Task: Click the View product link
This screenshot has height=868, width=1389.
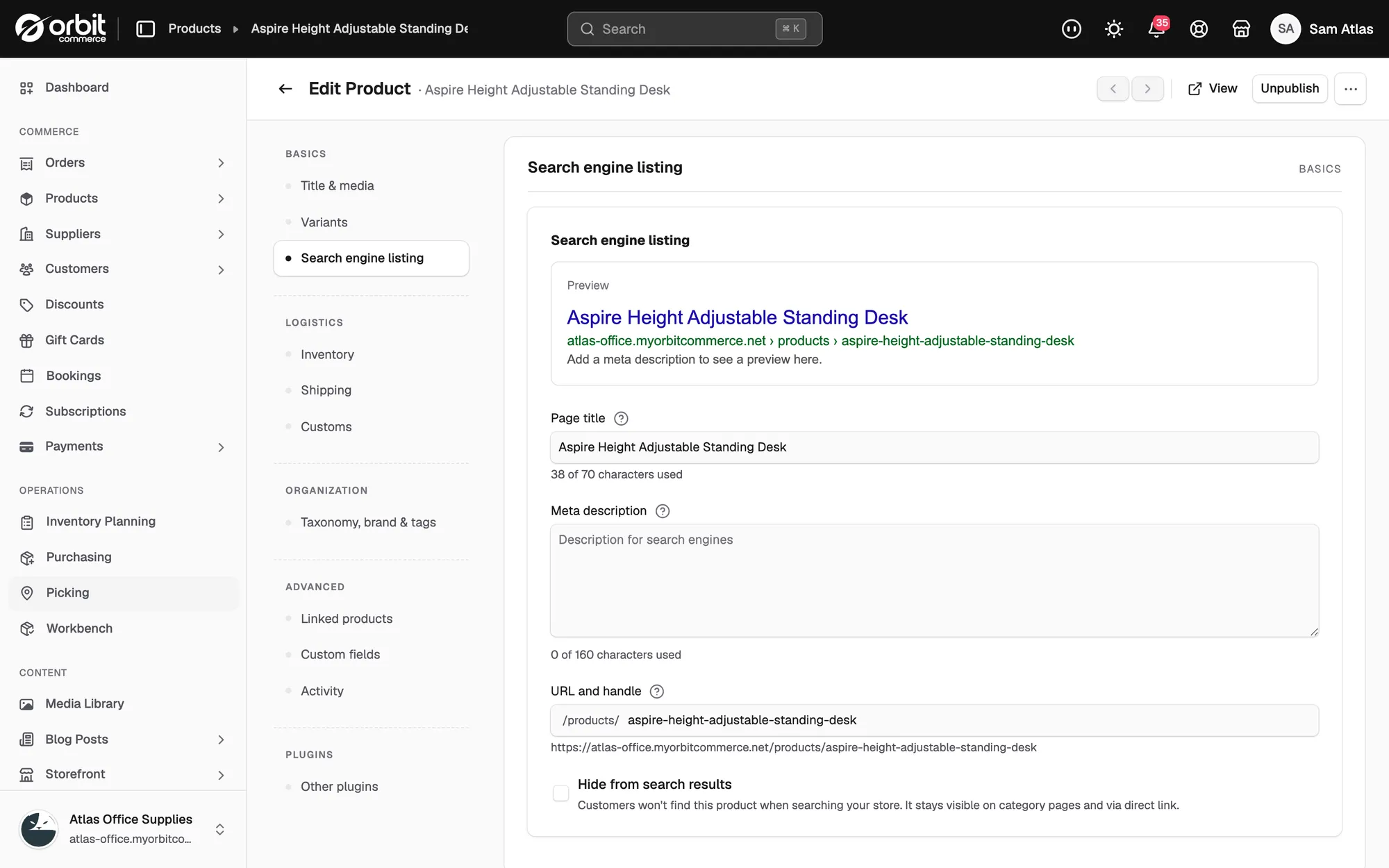Action: pyautogui.click(x=1213, y=89)
